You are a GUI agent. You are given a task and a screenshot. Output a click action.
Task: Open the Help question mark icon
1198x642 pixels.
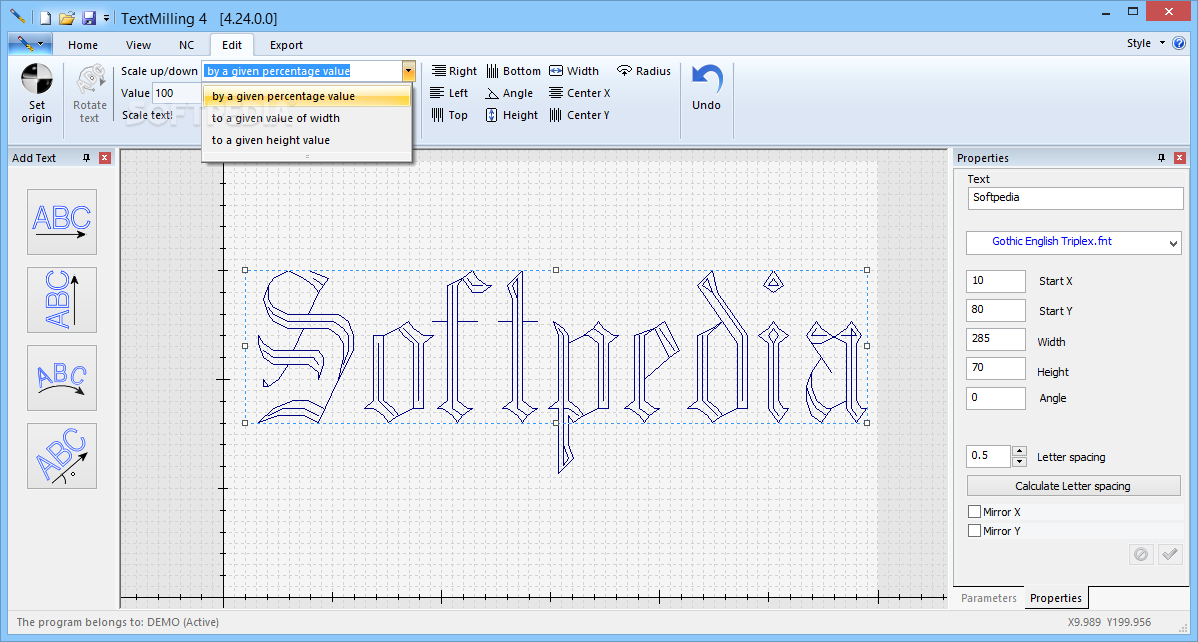[1179, 44]
